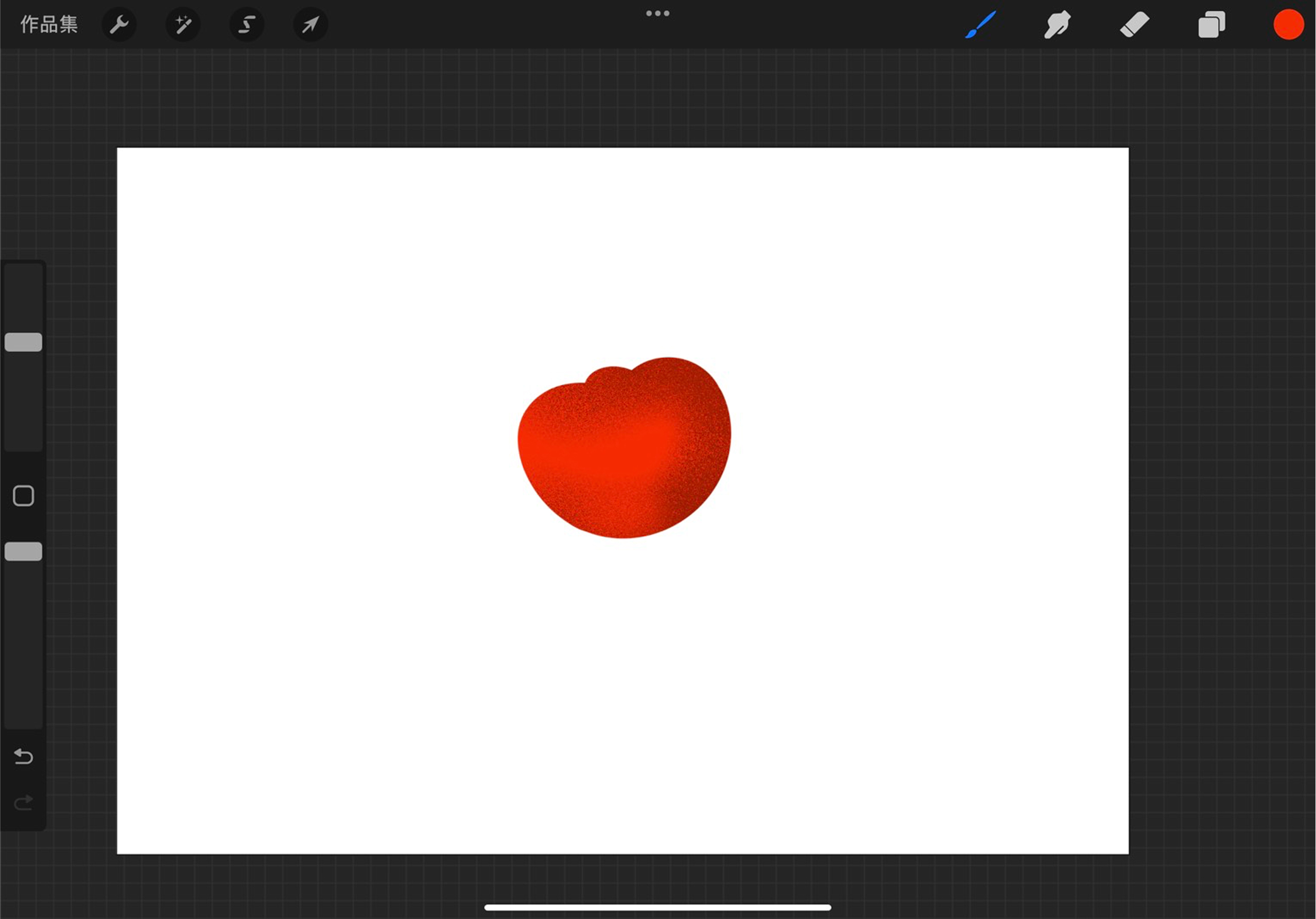Click the brush size slider handle

coord(24,342)
